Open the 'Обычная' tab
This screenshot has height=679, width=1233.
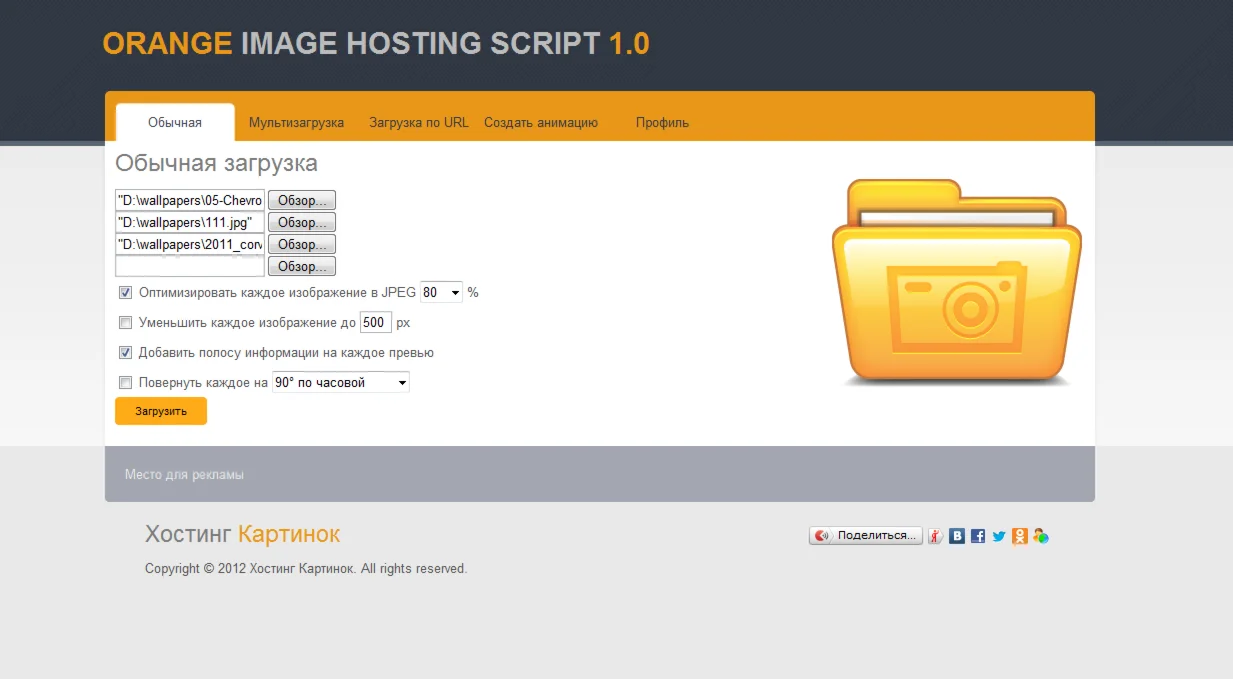tap(175, 122)
